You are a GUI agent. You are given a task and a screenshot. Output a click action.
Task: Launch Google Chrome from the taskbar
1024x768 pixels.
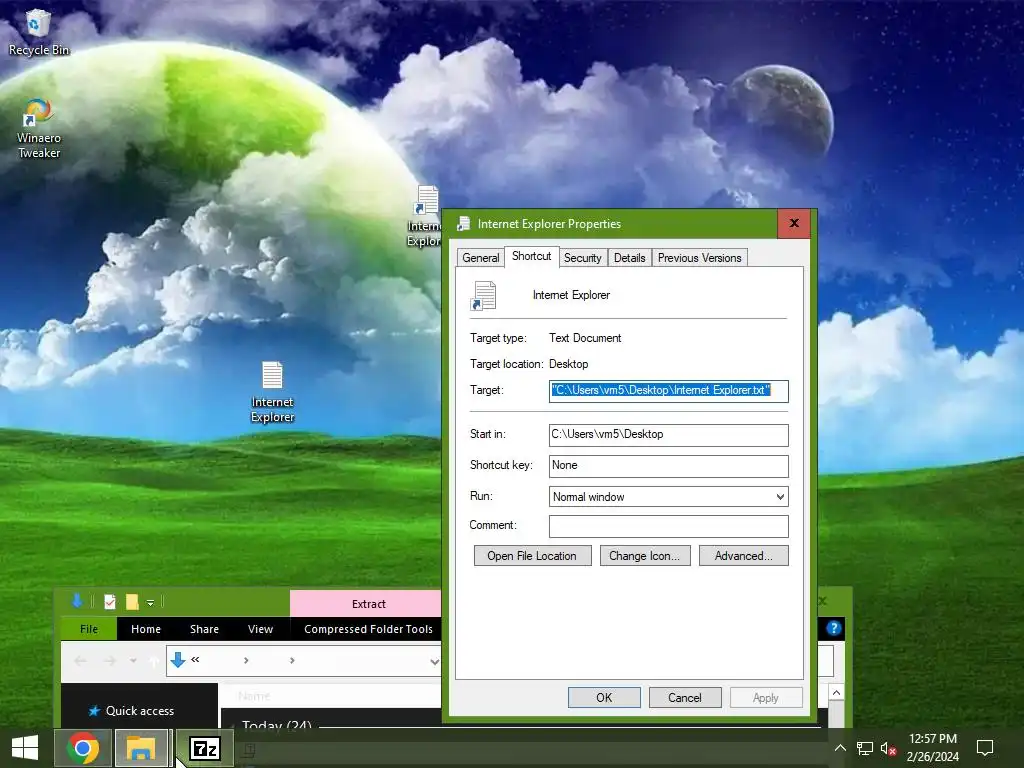(83, 748)
